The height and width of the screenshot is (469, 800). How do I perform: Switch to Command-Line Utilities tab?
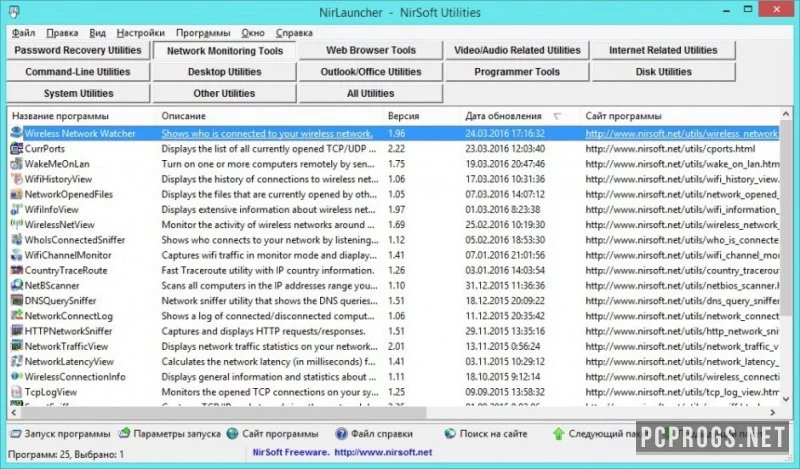point(78,71)
